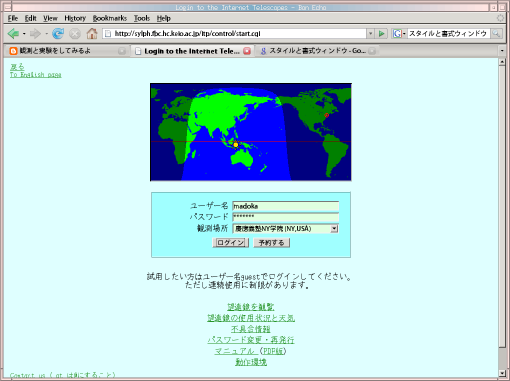
Task: Click the search magnifier icon
Action: click(496, 33)
